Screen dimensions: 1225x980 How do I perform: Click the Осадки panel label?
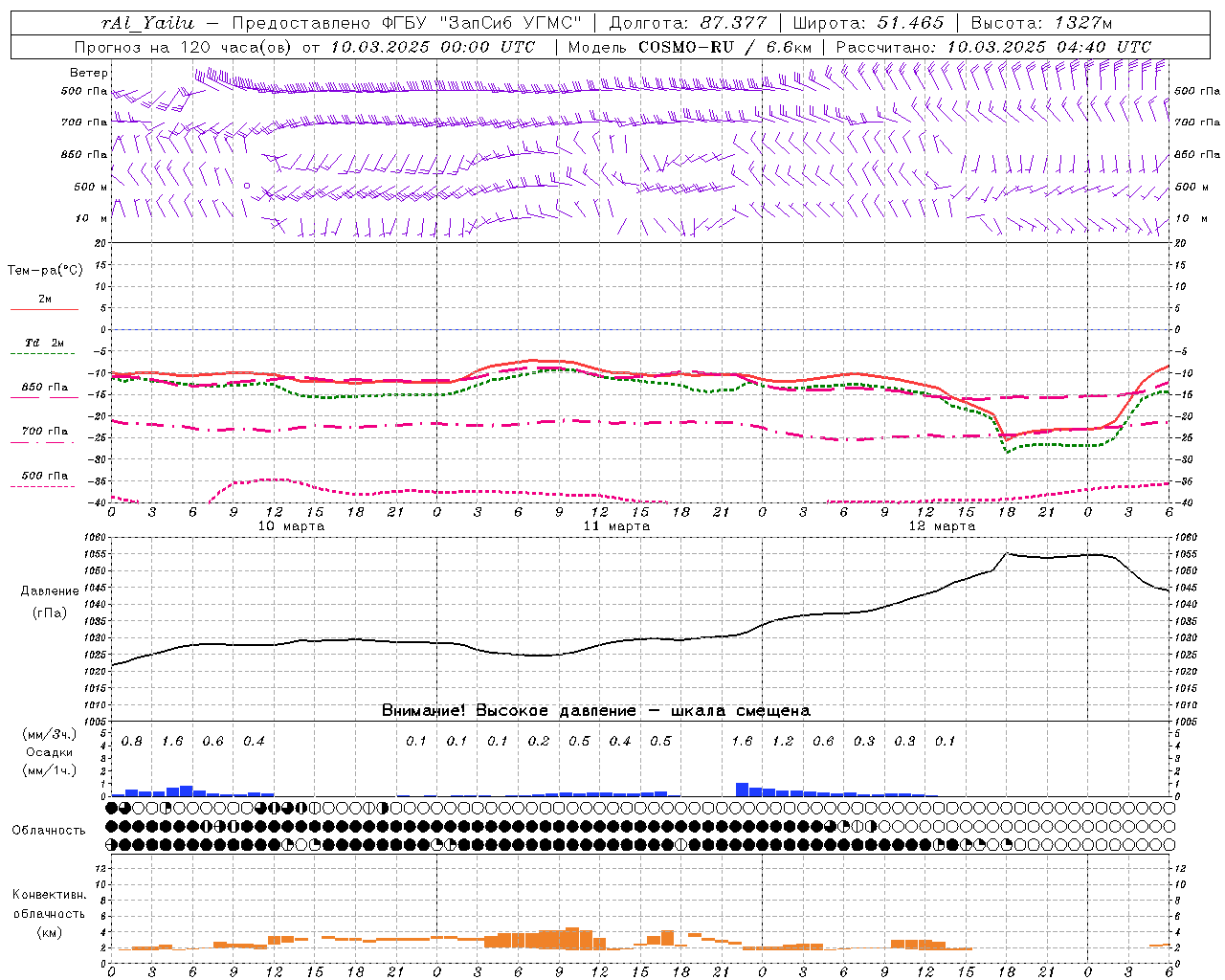pyautogui.click(x=50, y=753)
